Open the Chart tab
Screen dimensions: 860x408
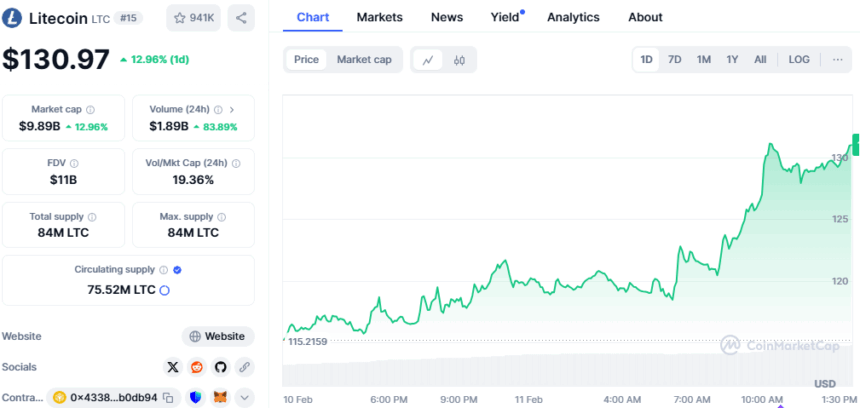(313, 17)
